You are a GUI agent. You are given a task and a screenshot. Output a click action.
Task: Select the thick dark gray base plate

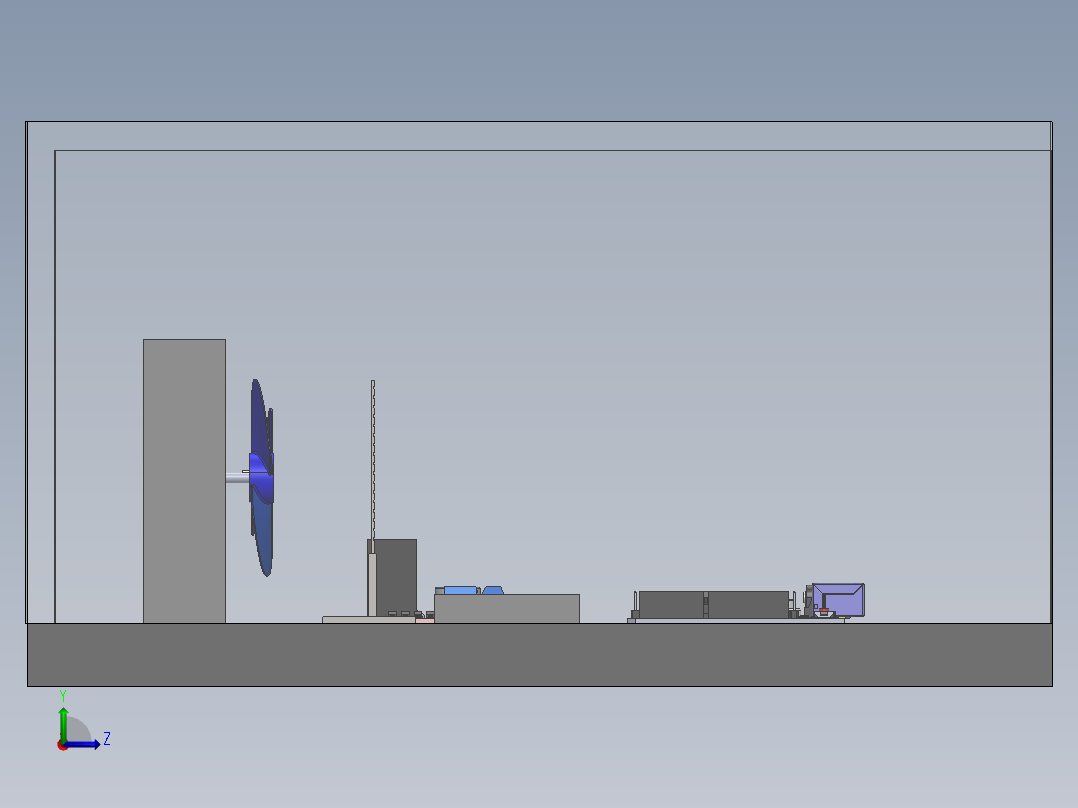point(540,655)
